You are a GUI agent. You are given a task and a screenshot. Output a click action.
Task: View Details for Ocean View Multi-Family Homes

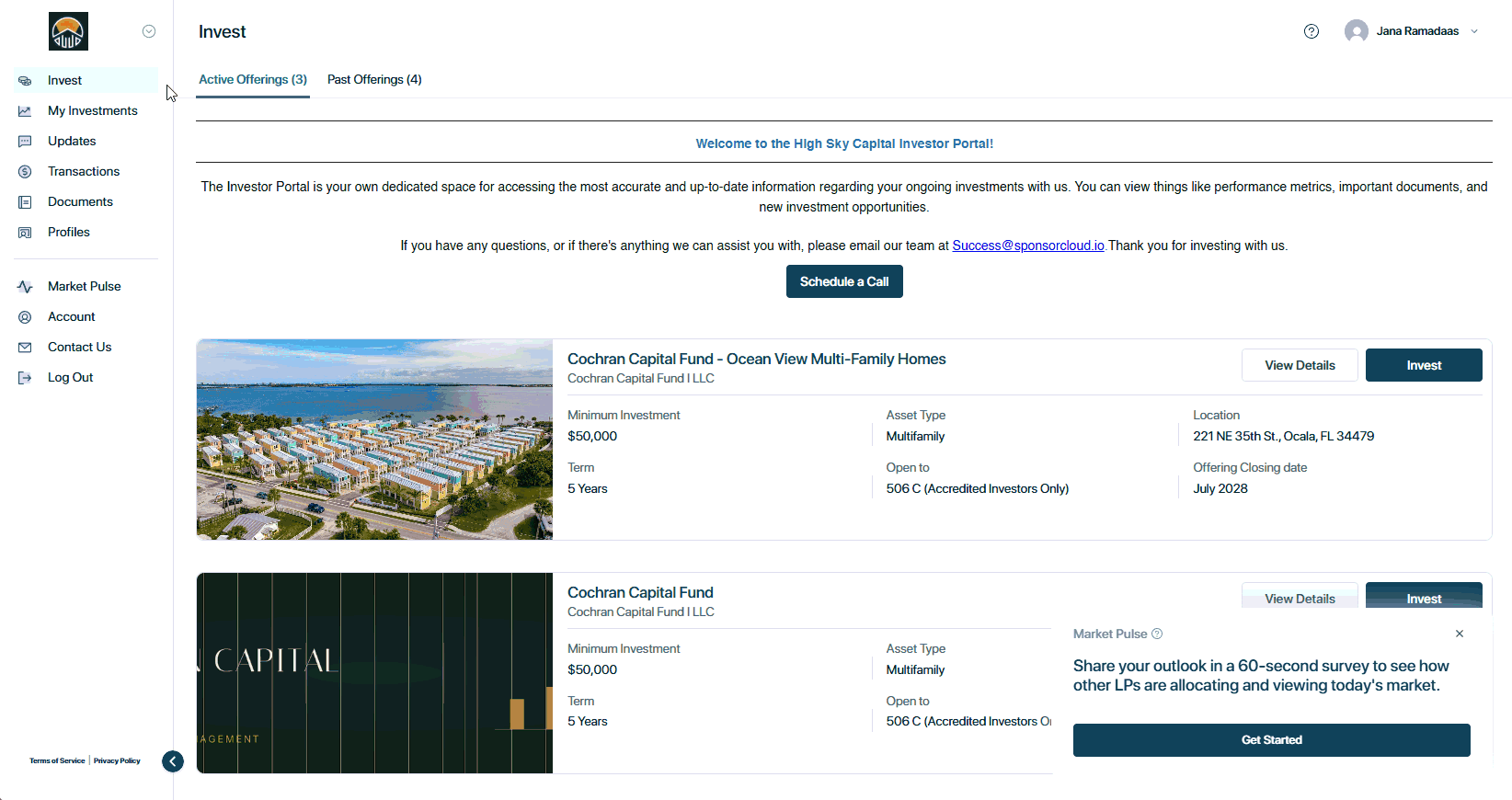pos(1300,365)
